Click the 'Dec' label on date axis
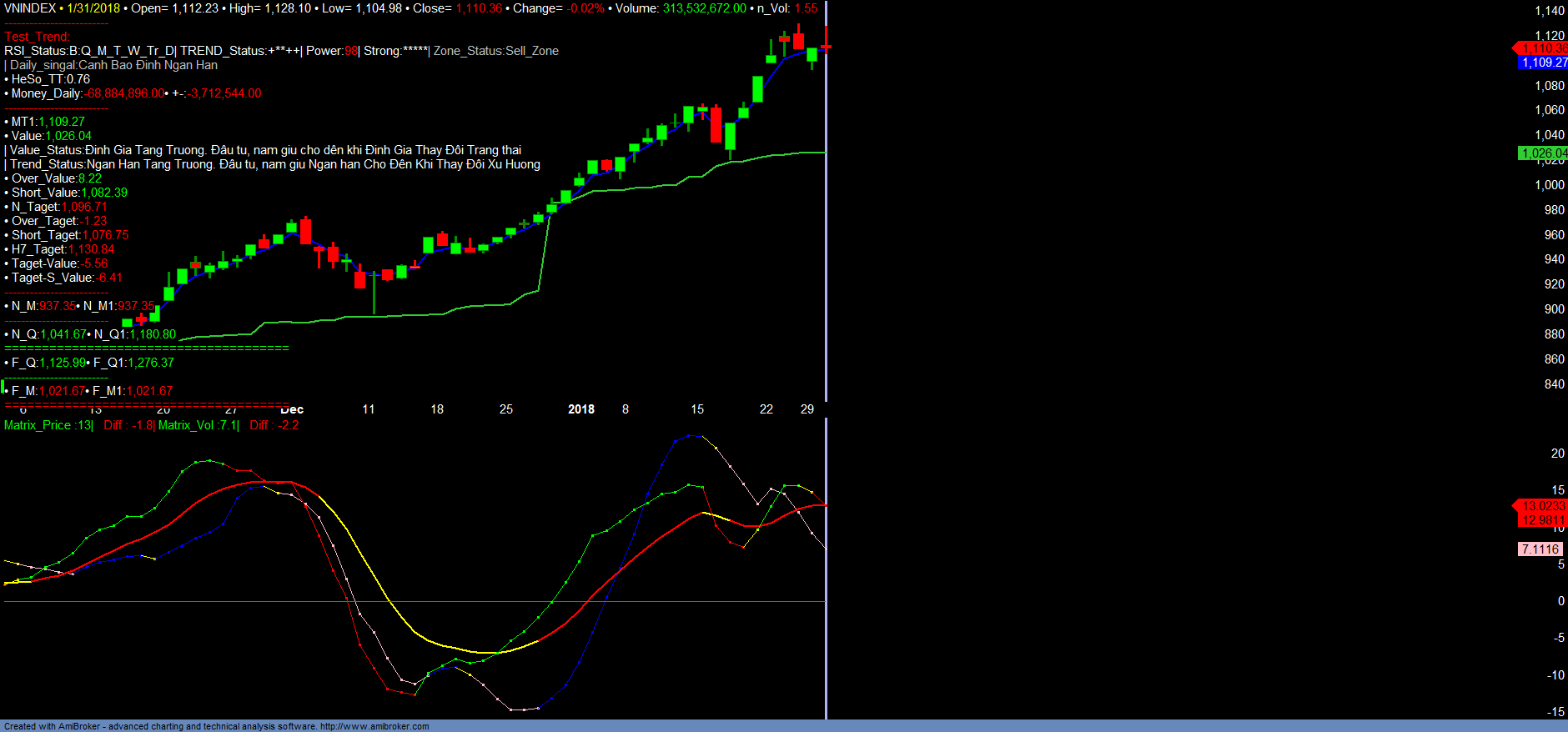This screenshot has height=732, width=1568. [x=292, y=409]
